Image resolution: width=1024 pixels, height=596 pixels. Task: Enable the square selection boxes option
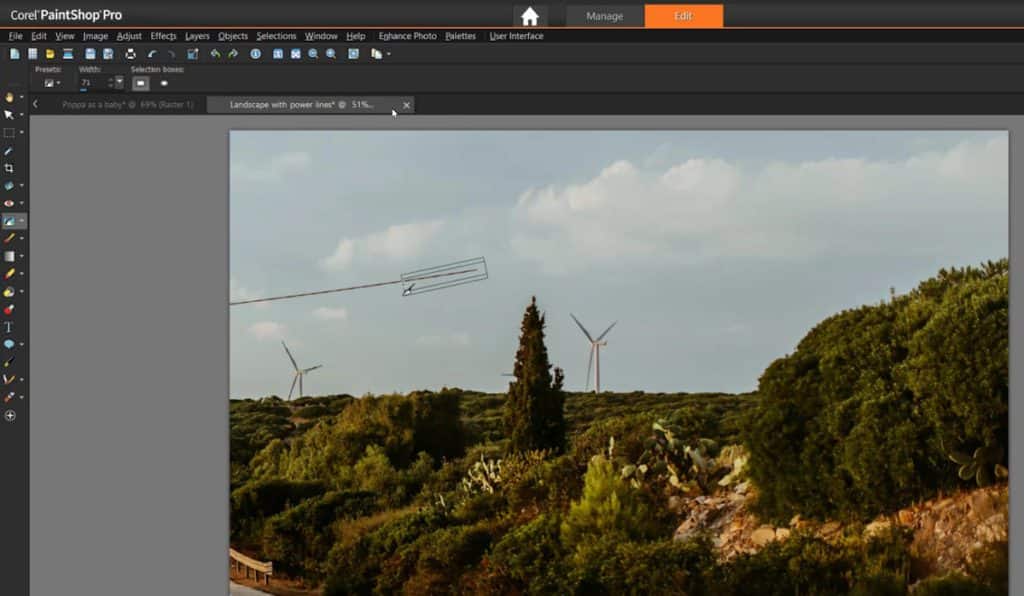[140, 82]
